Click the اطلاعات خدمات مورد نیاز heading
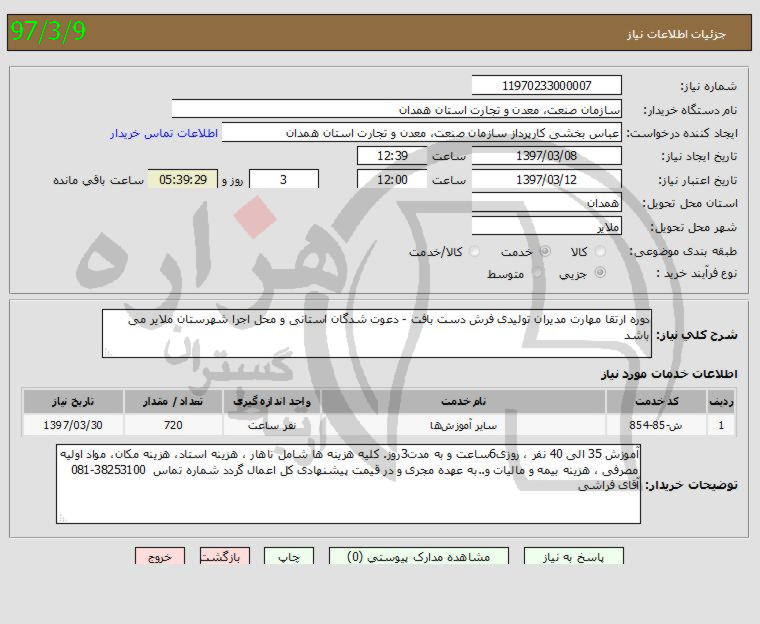 [669, 373]
